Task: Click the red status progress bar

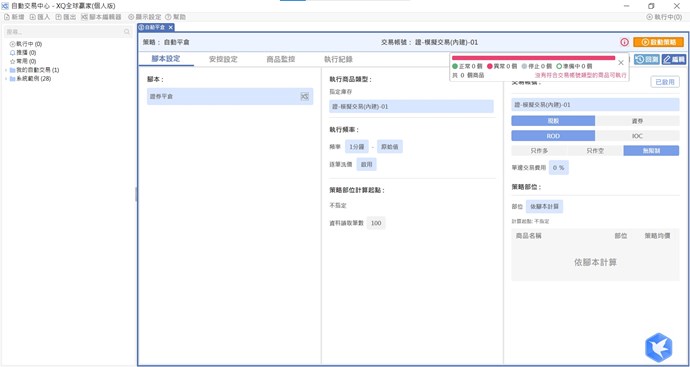Action: tap(533, 58)
